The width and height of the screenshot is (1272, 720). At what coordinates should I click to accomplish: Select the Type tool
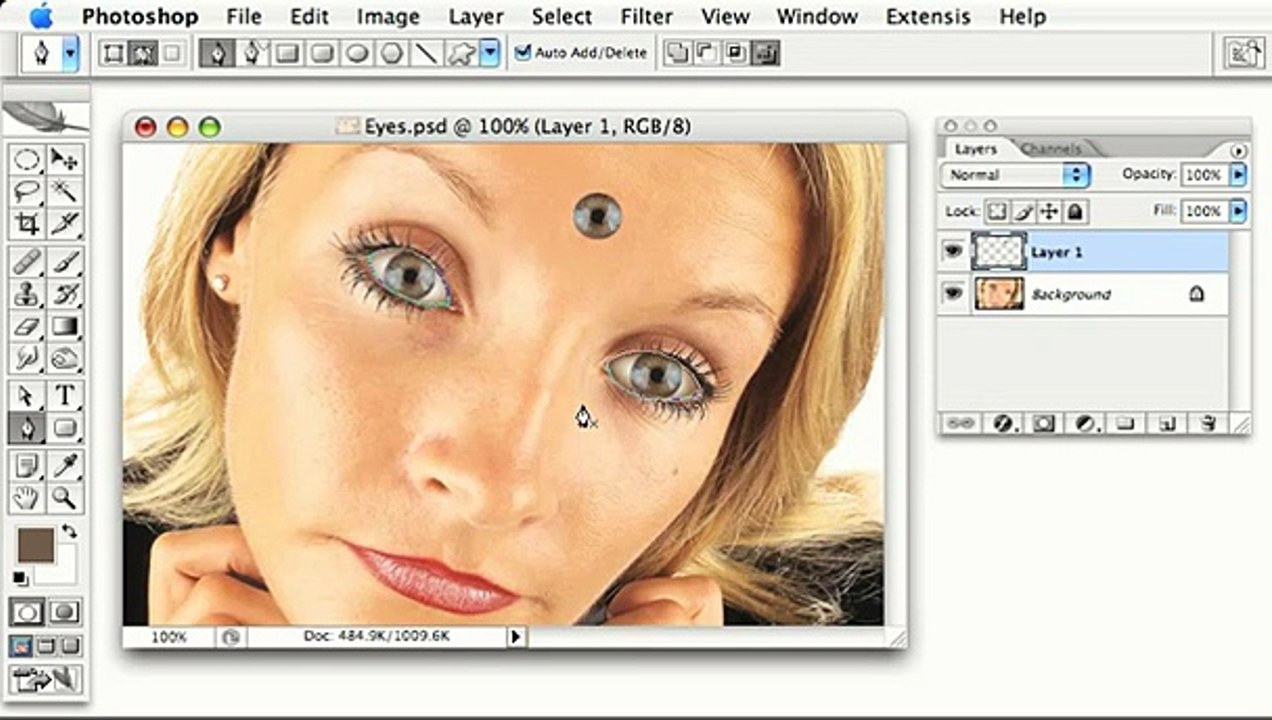click(x=65, y=396)
